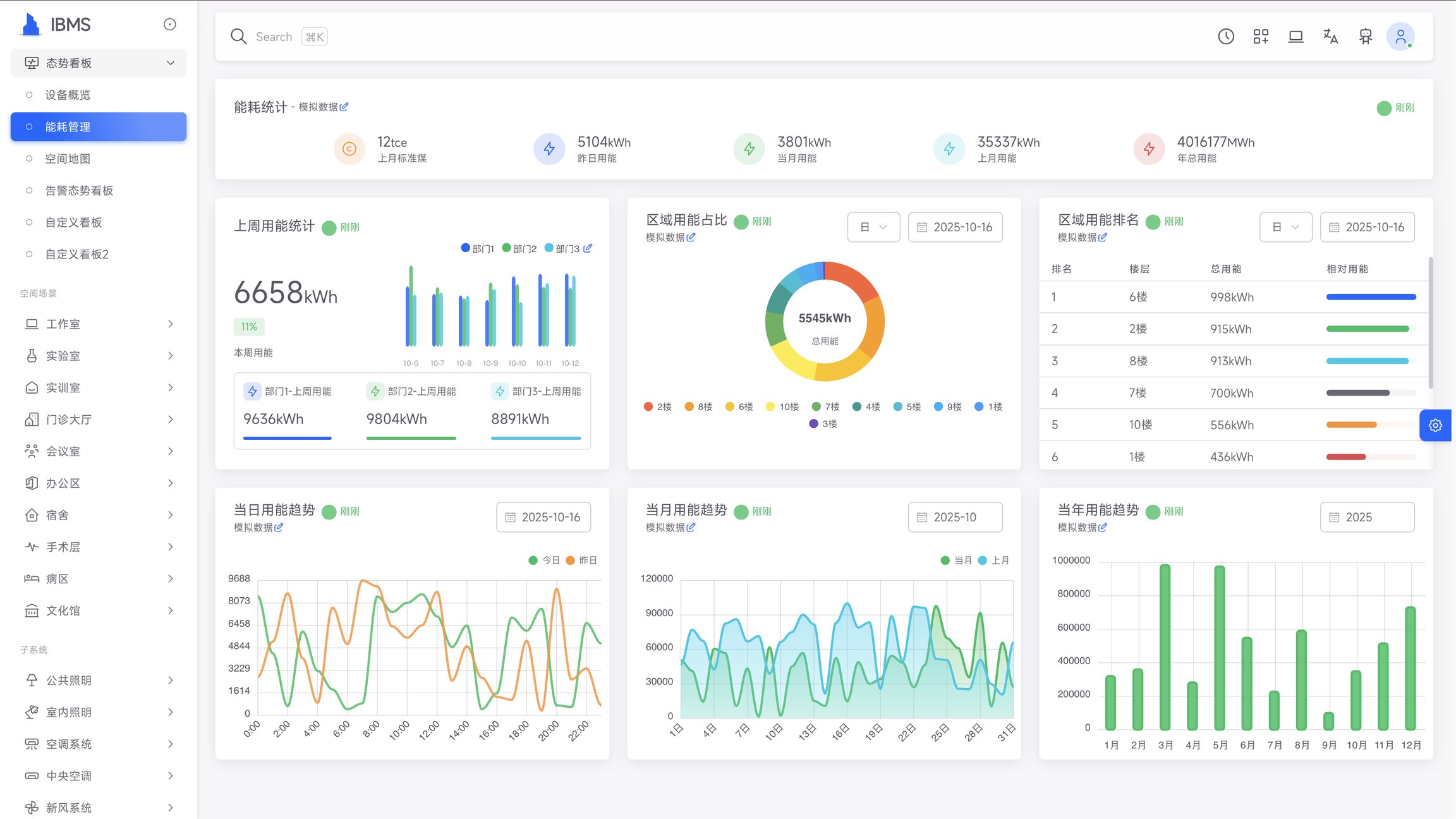Open 日 dropdown in 区域用能占比 panel
The image size is (1456, 819).
pyautogui.click(x=873, y=226)
